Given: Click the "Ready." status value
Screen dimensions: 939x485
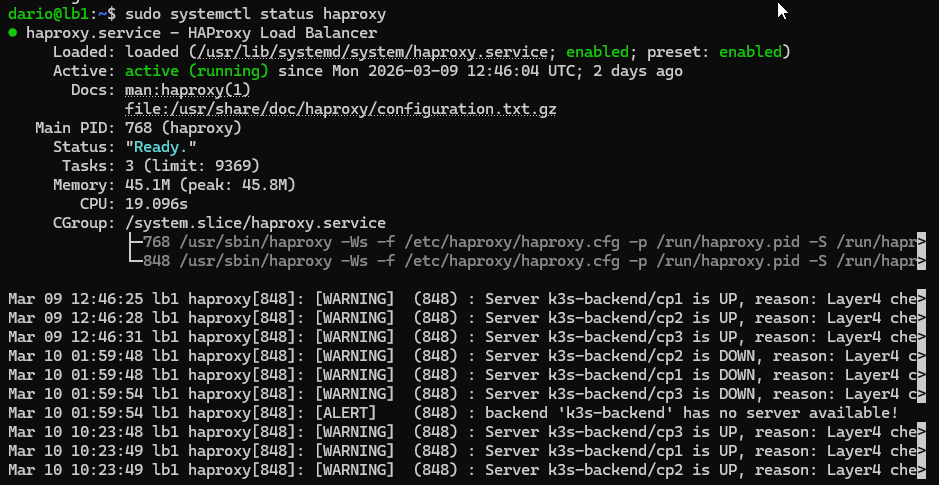Looking at the screenshot, I should pyautogui.click(x=160, y=147).
